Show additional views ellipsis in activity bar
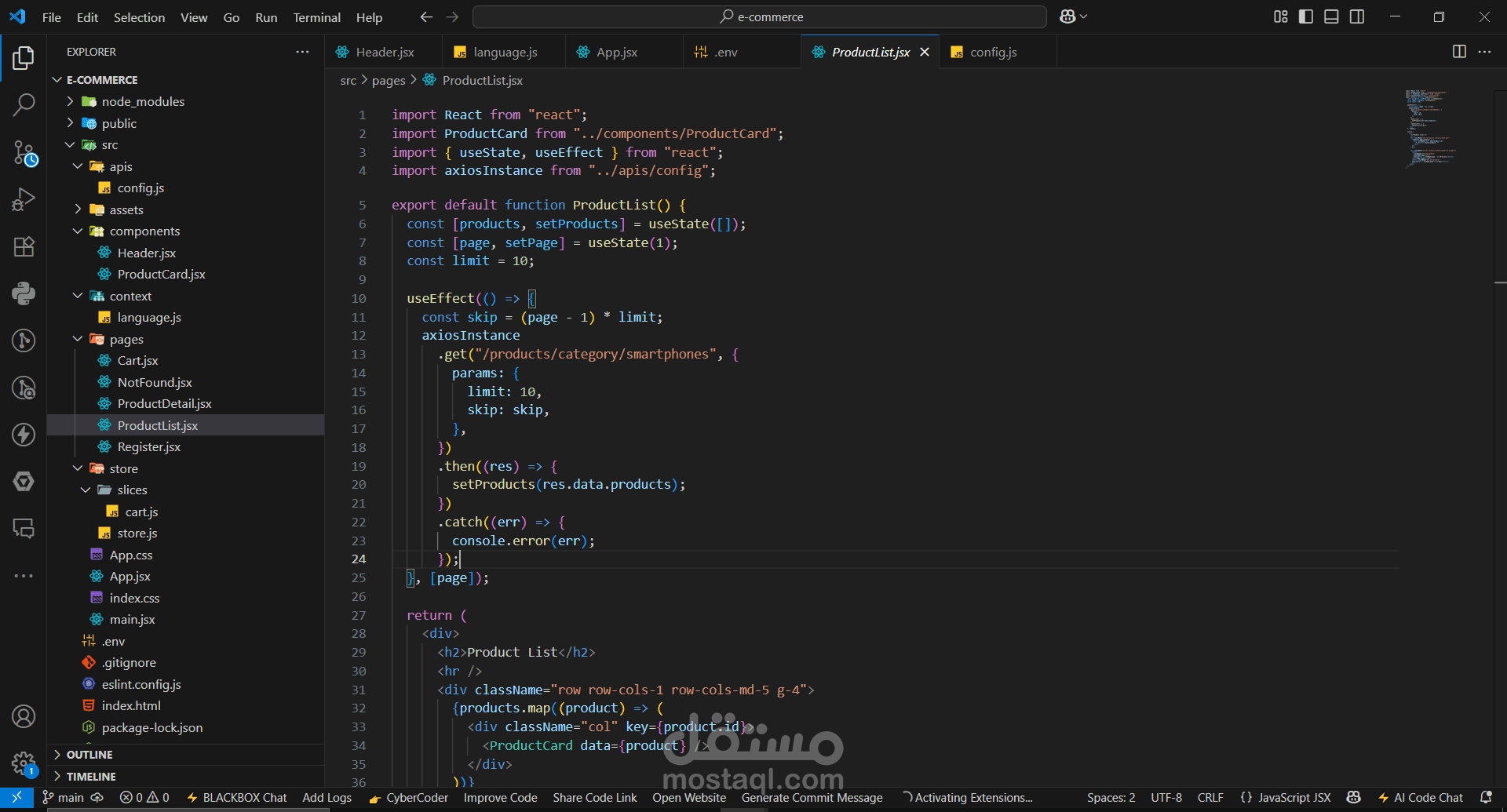Viewport: 1507px width, 812px height. (x=24, y=576)
